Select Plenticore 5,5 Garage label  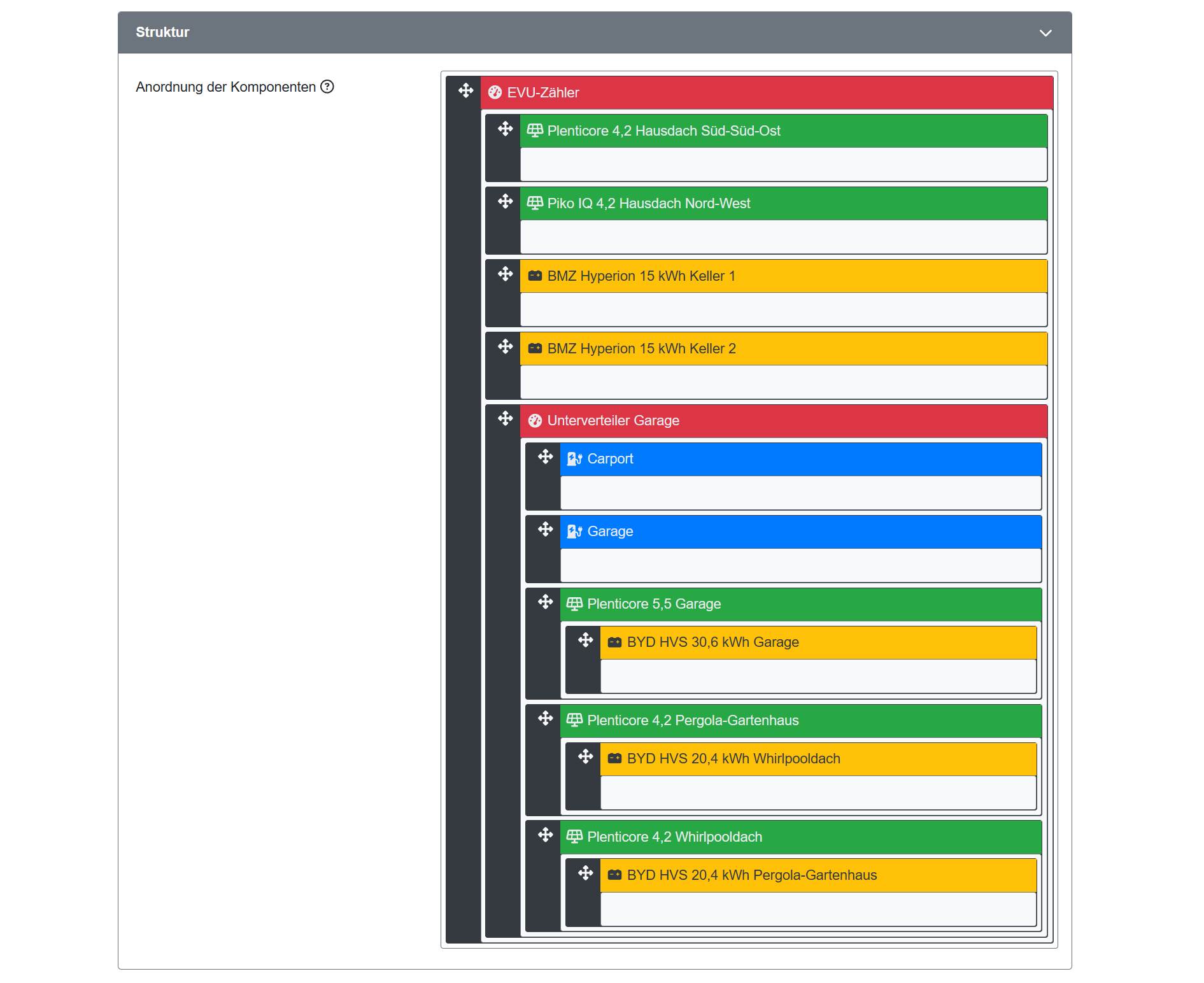654,604
